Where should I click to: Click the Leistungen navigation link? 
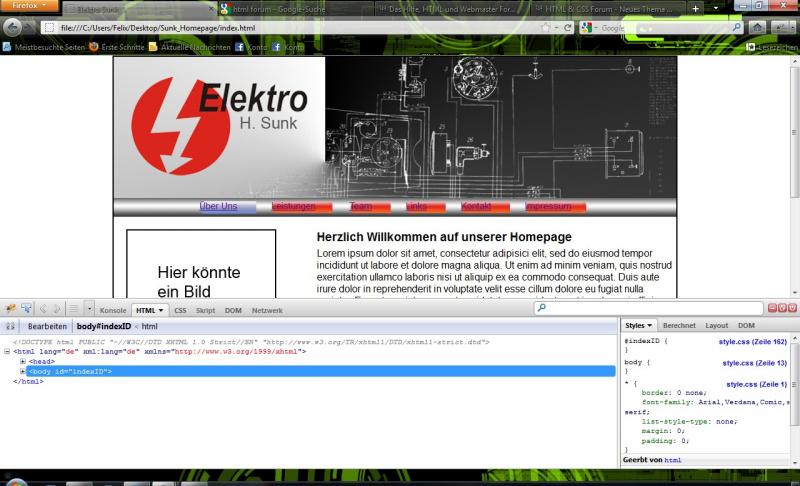(x=293, y=206)
